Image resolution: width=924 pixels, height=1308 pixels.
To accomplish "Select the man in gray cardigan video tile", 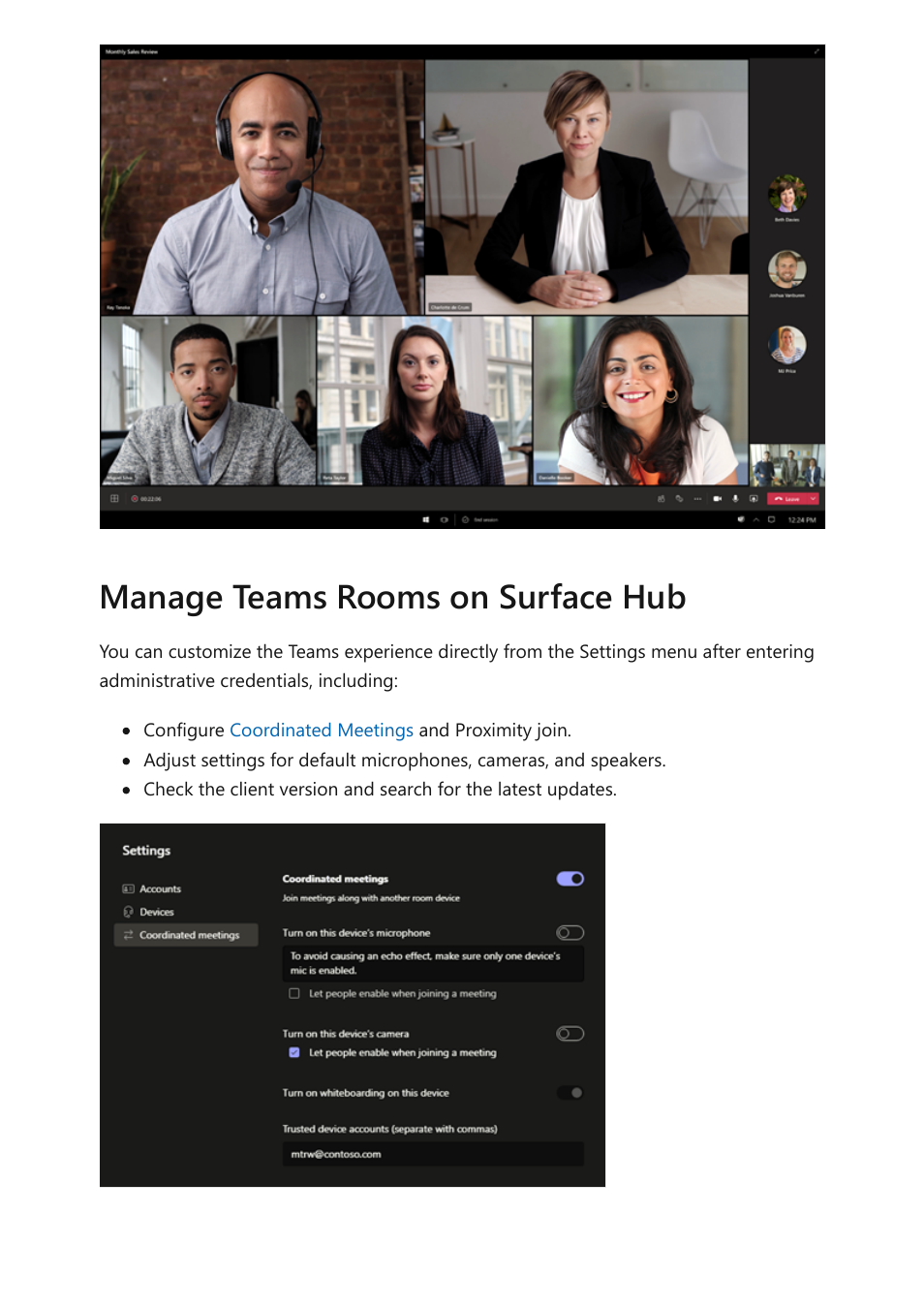I will (208, 400).
